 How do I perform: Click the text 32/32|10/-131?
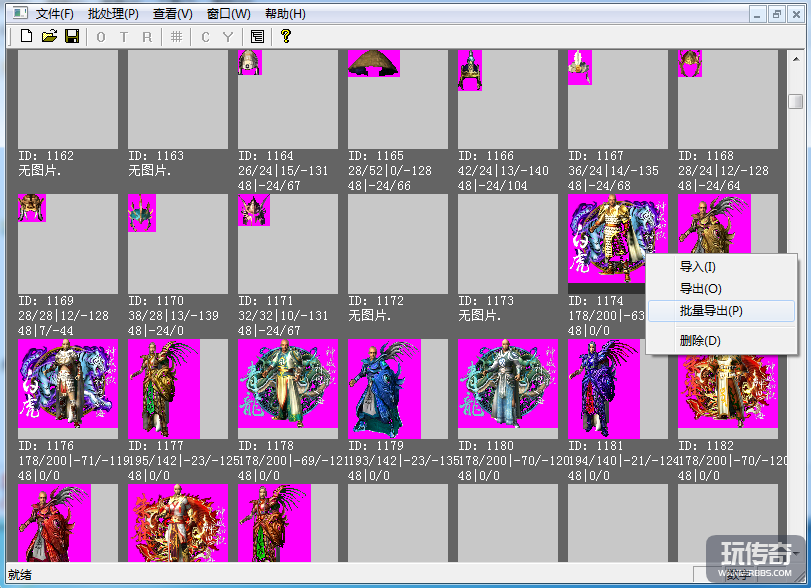pyautogui.click(x=283, y=315)
